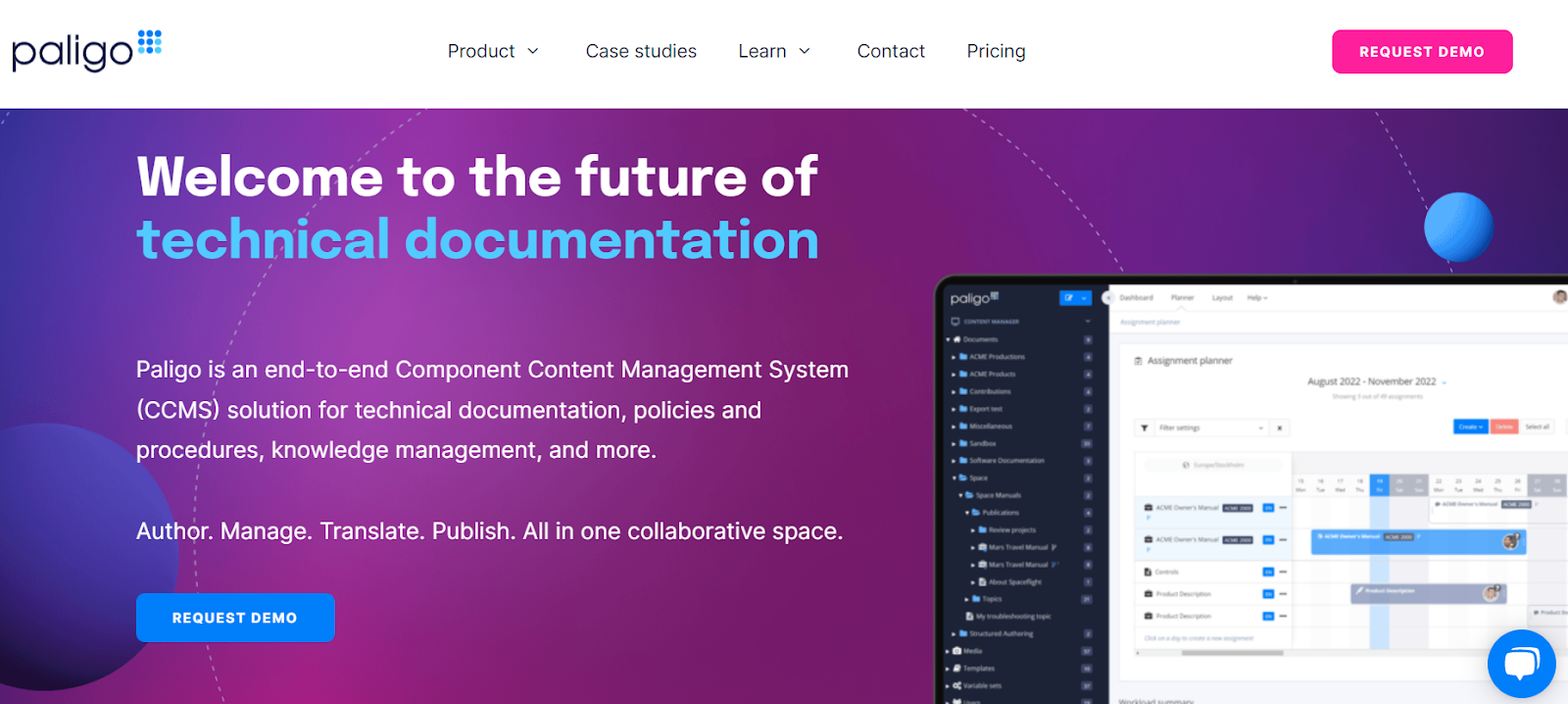Open the Help dropdown in the app

tap(1257, 297)
